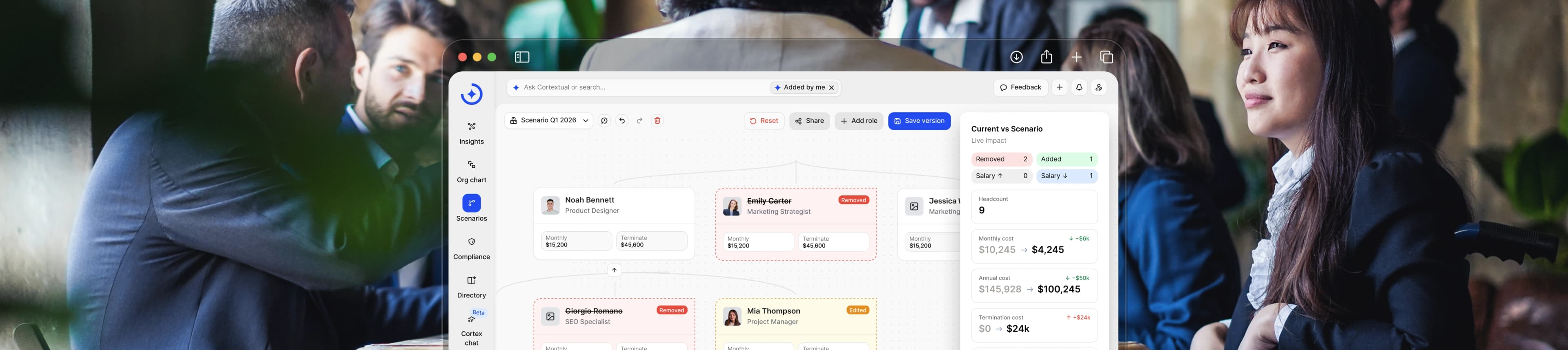Select Noah Bennett's Terminate $45,600 box

click(x=651, y=241)
